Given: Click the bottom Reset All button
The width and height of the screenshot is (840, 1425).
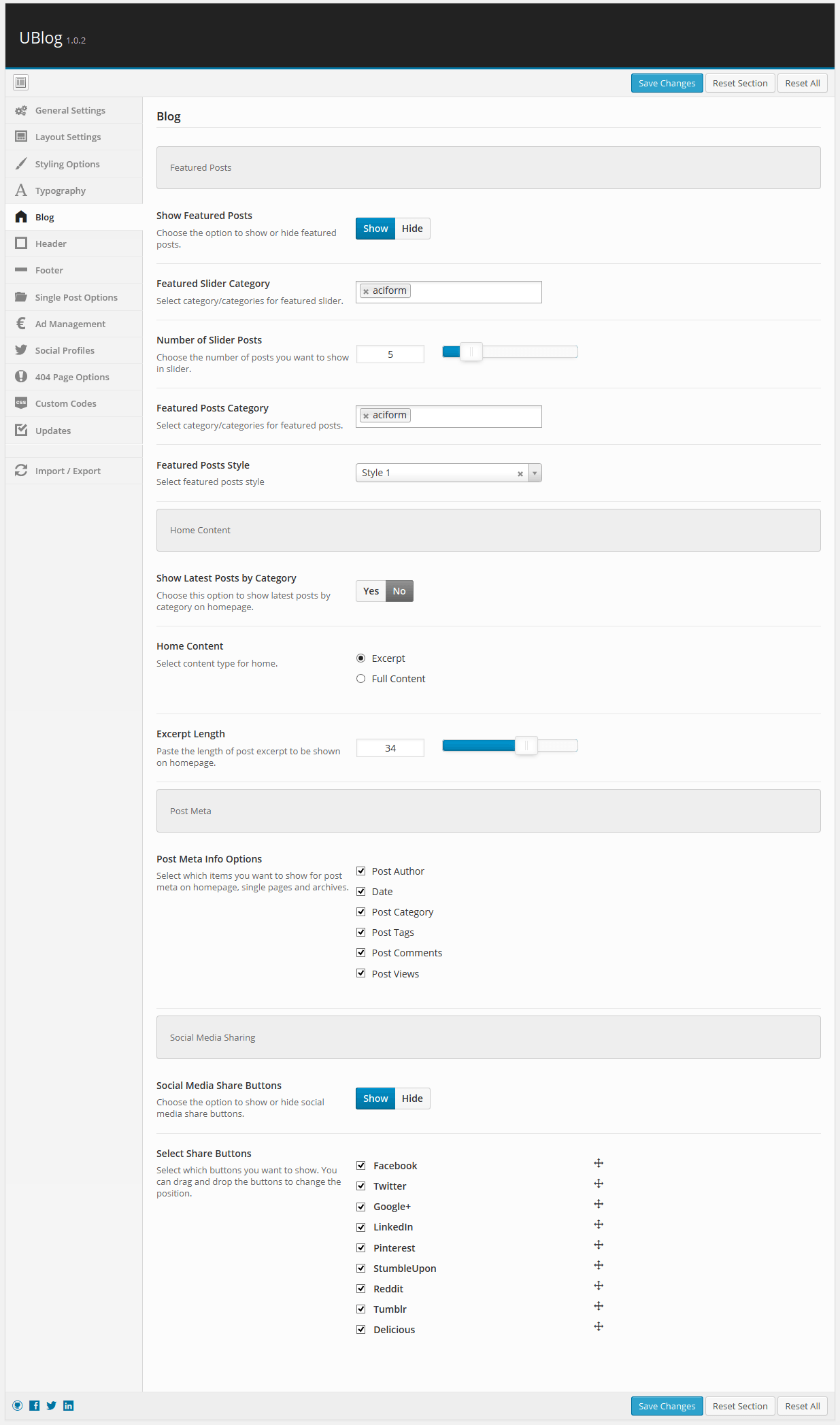Looking at the screenshot, I should [x=802, y=1406].
